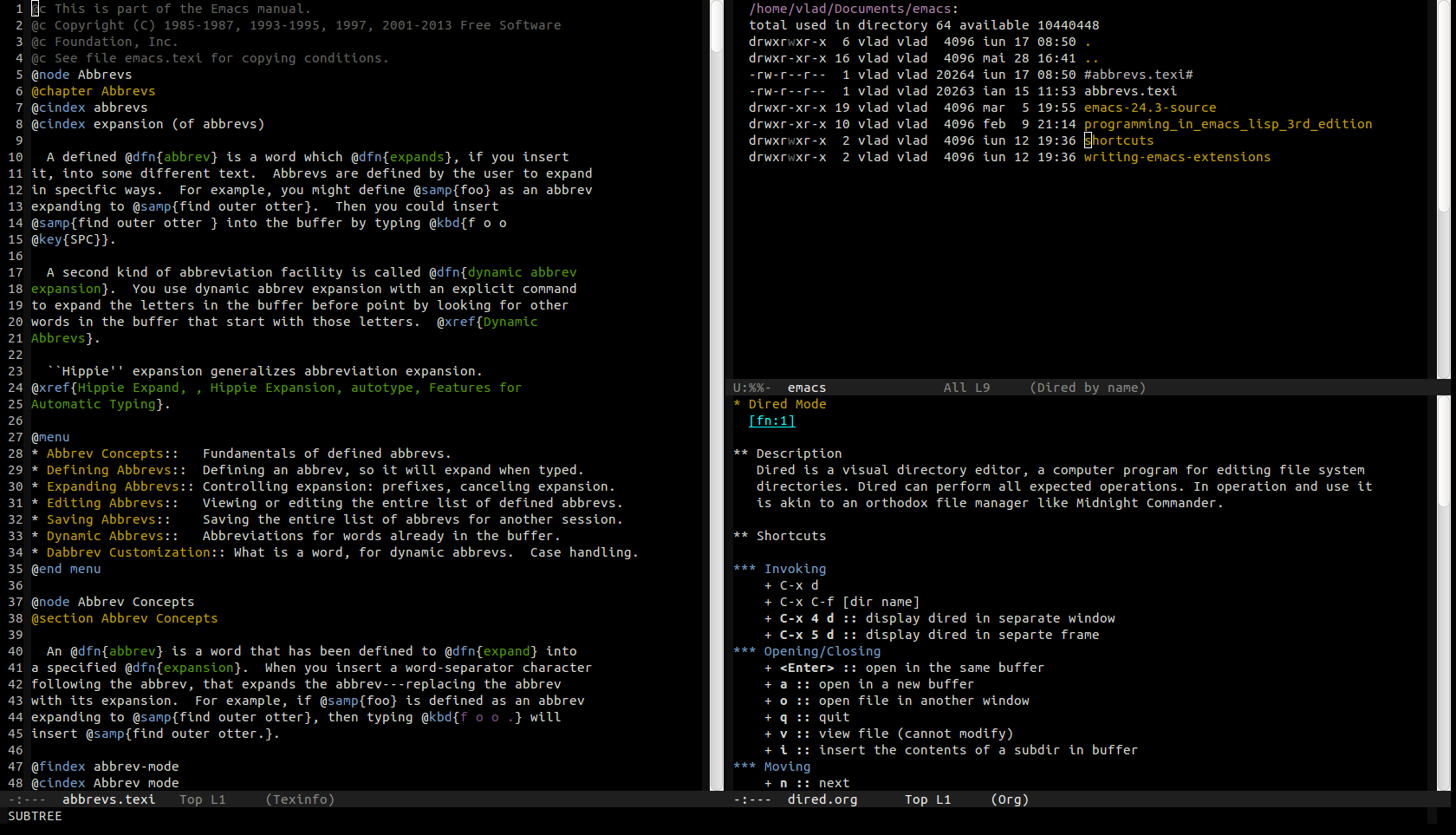This screenshot has height=835, width=1456.
Task: Toggle the '*** Opening/Closing' org heading
Action: 807,651
